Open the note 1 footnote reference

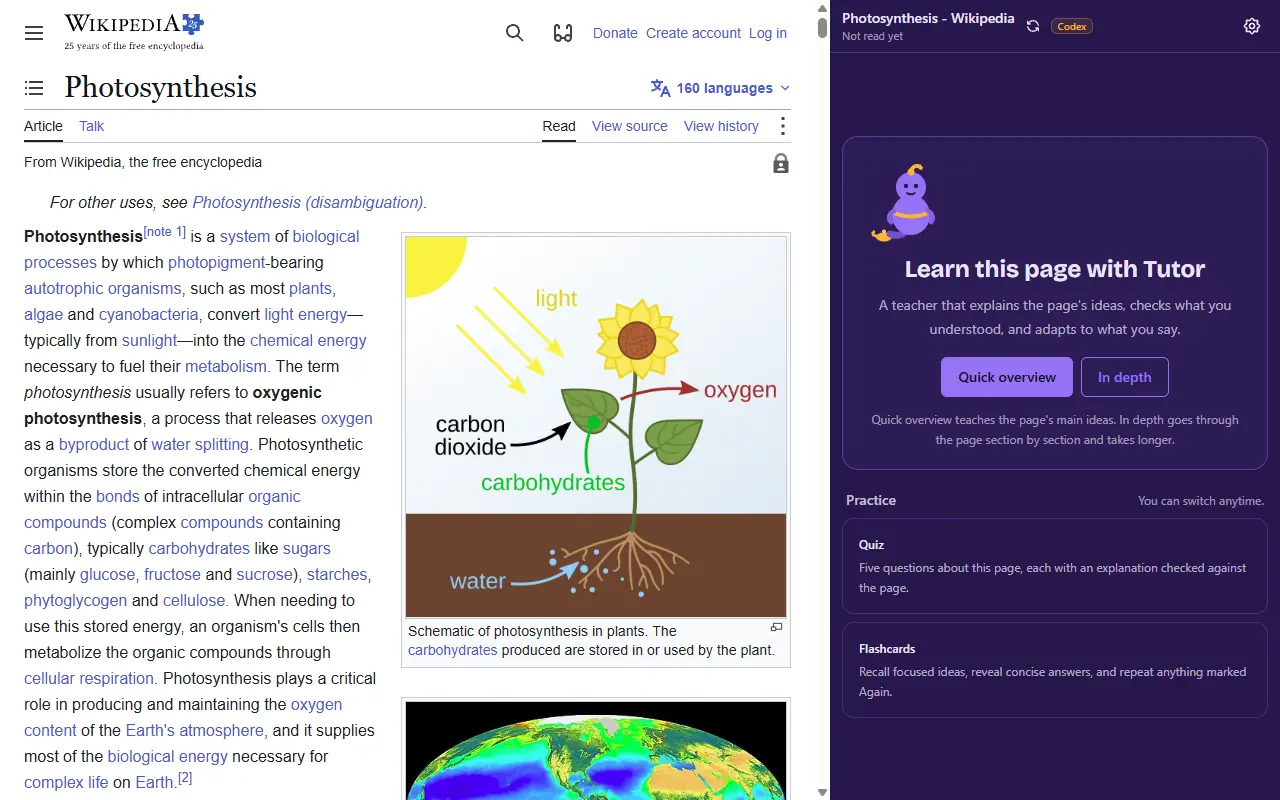[x=165, y=232]
